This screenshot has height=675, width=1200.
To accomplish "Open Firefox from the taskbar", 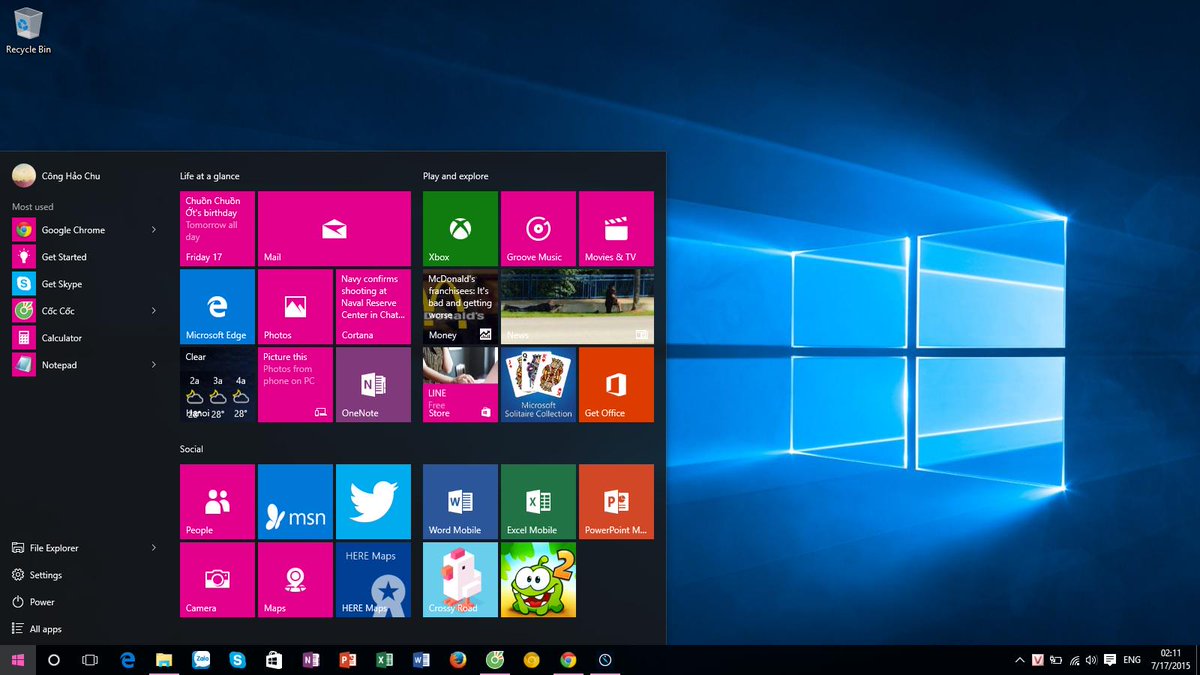I will coord(458,660).
